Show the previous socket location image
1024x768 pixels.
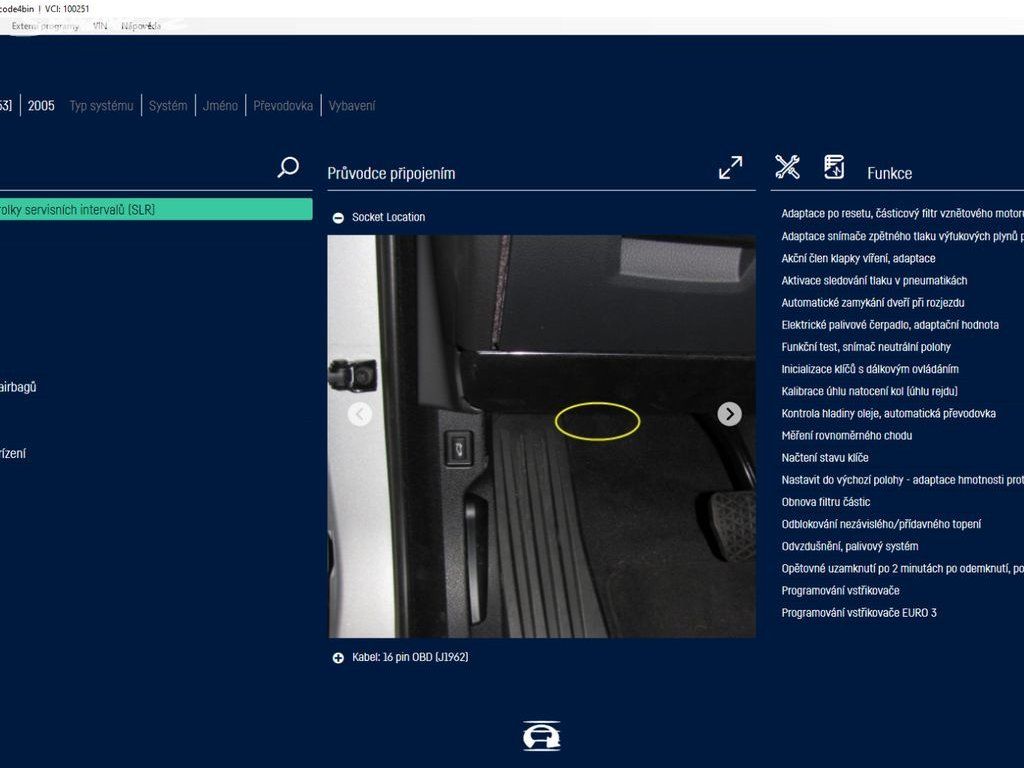pyautogui.click(x=360, y=414)
